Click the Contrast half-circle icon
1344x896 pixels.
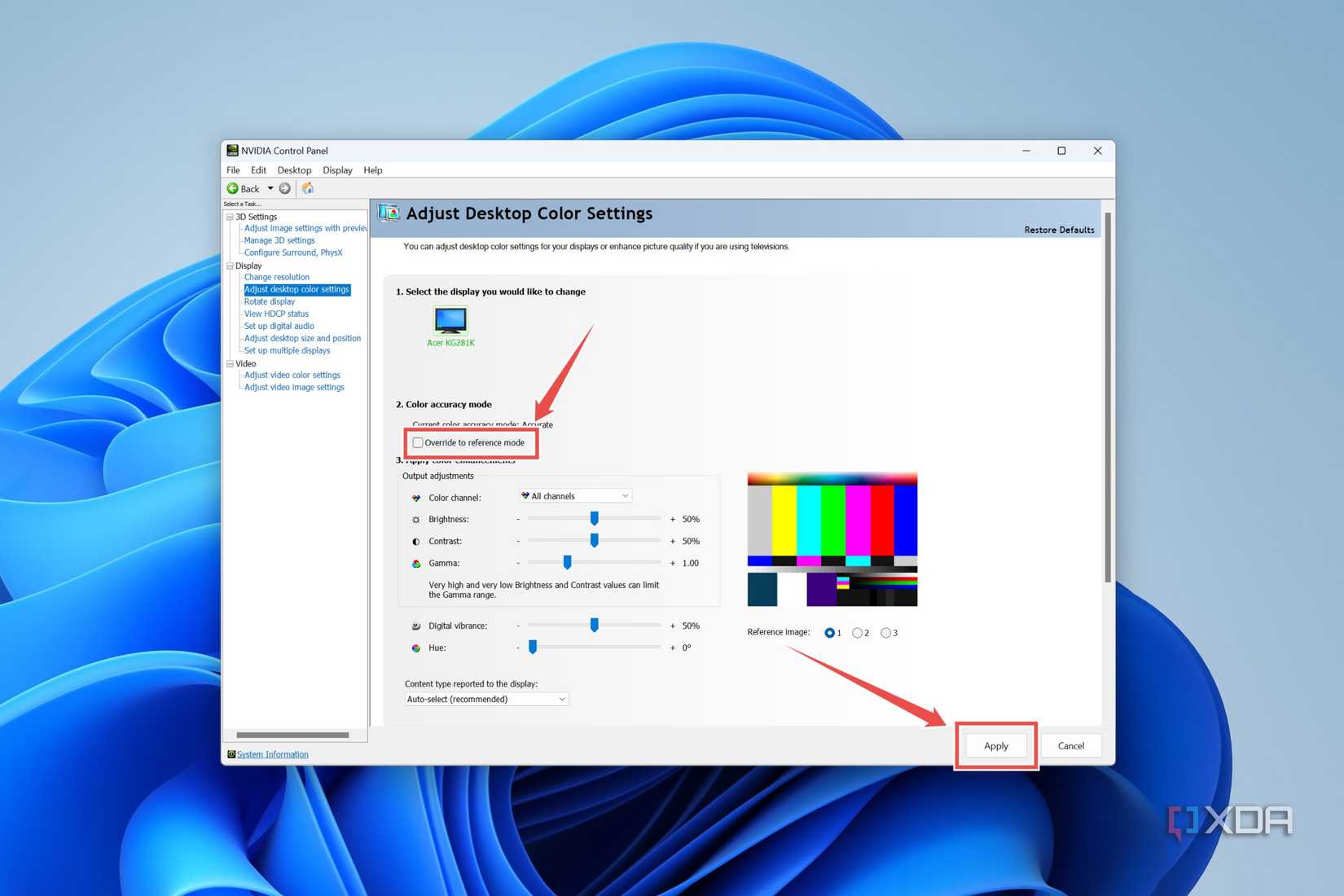click(415, 541)
